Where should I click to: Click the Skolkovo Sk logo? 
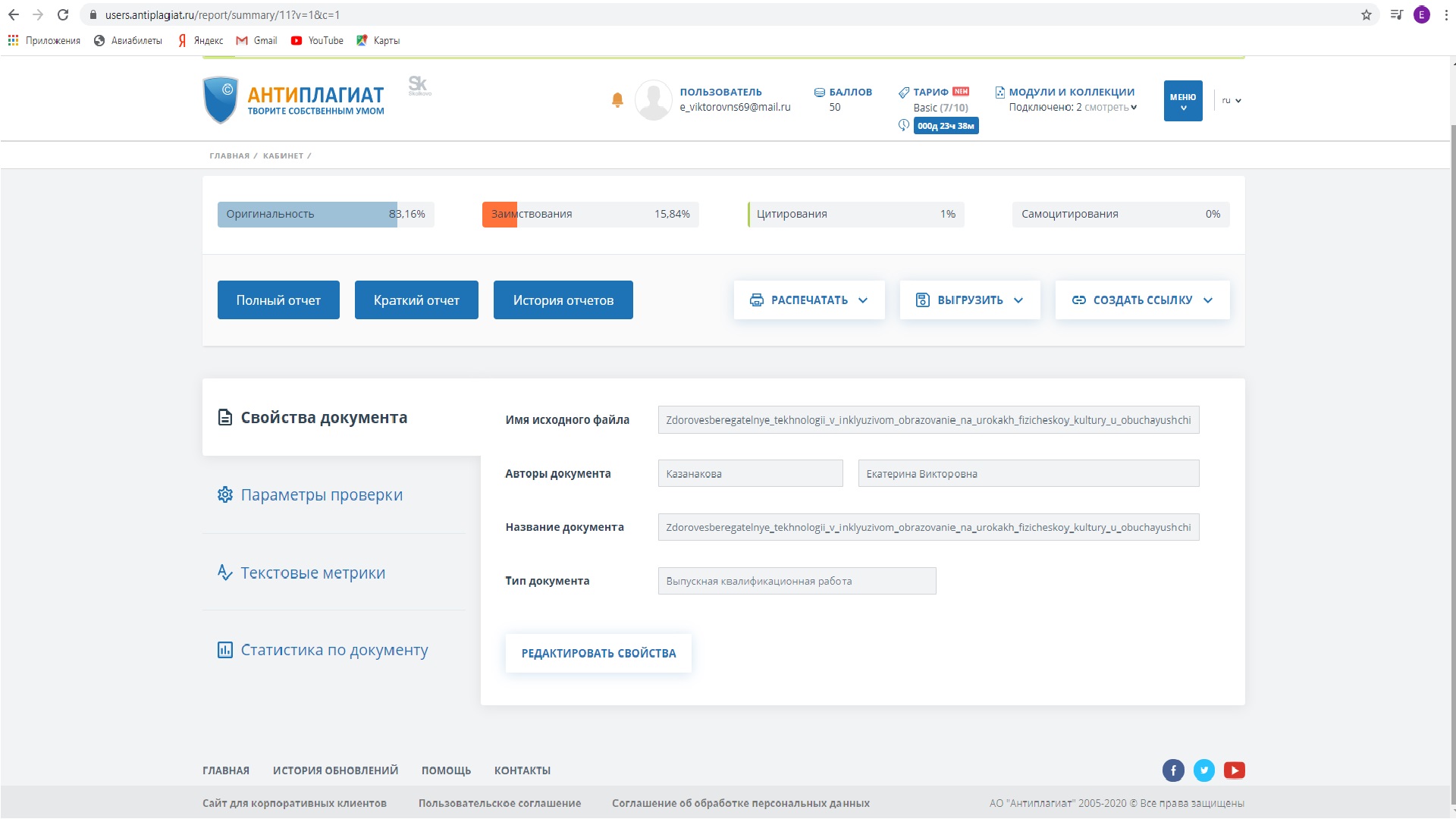pos(419,86)
